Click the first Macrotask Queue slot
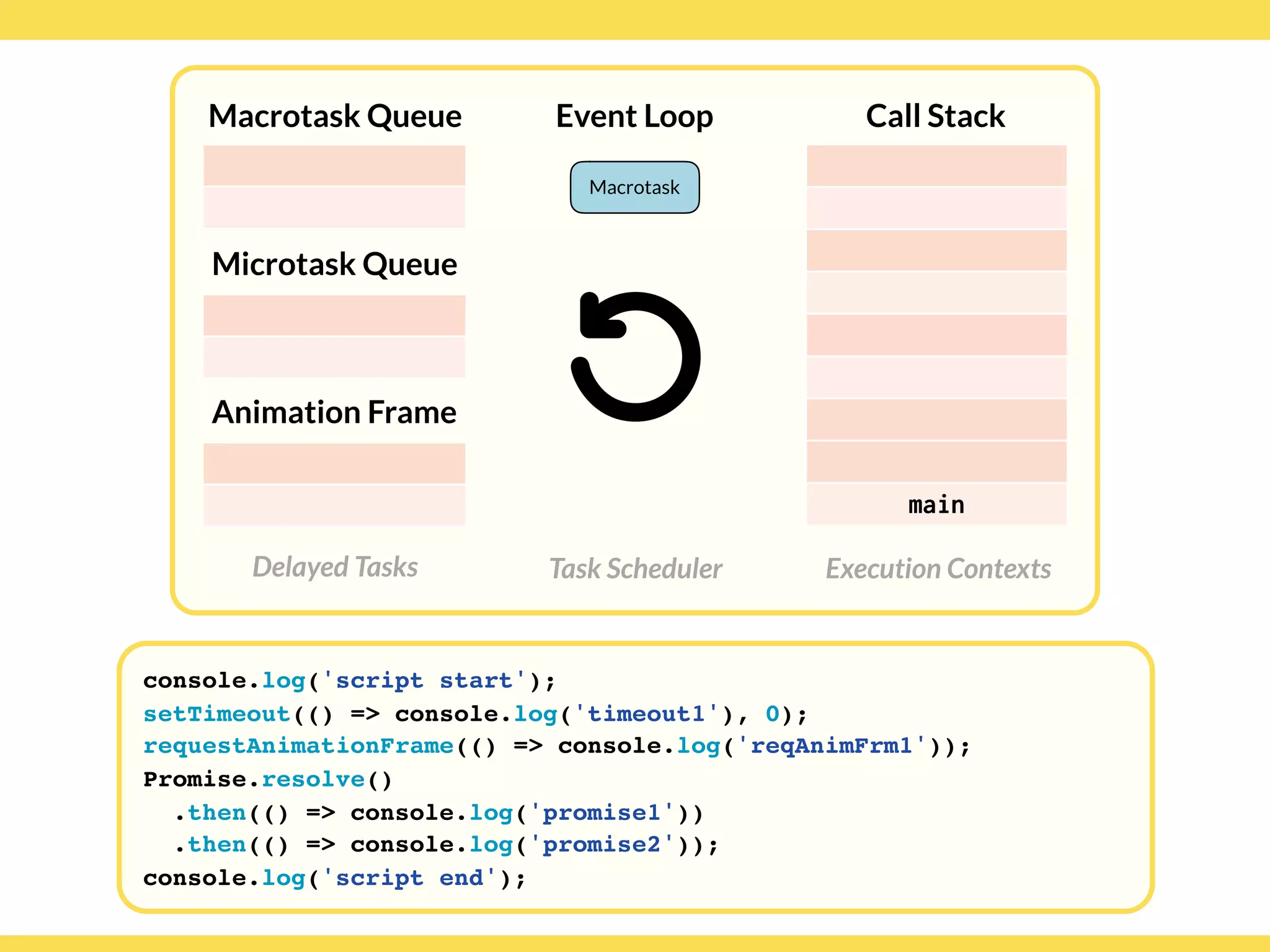The image size is (1270, 952). coord(334,165)
